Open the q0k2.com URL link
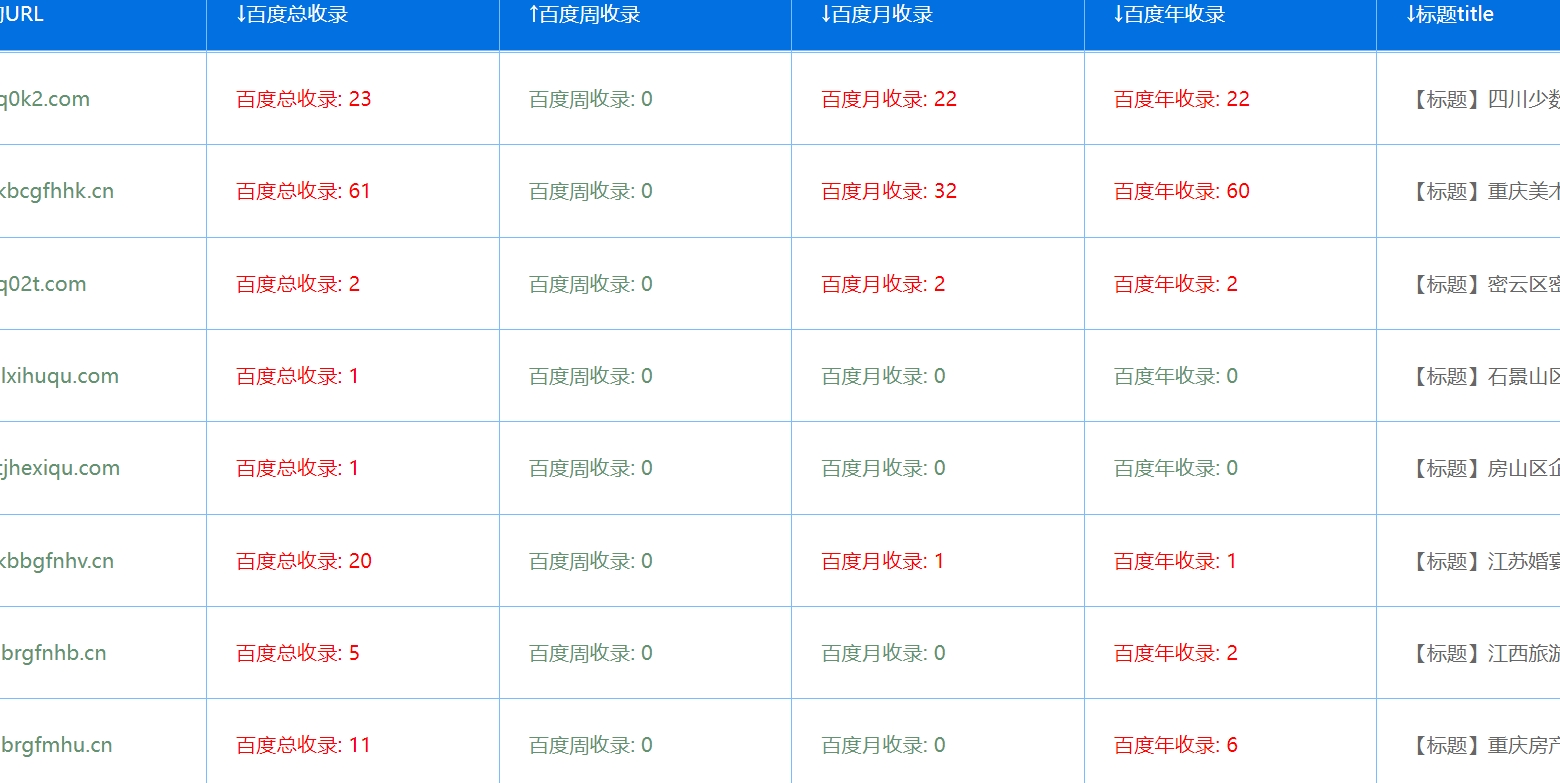Image resolution: width=1560 pixels, height=783 pixels. [x=45, y=99]
